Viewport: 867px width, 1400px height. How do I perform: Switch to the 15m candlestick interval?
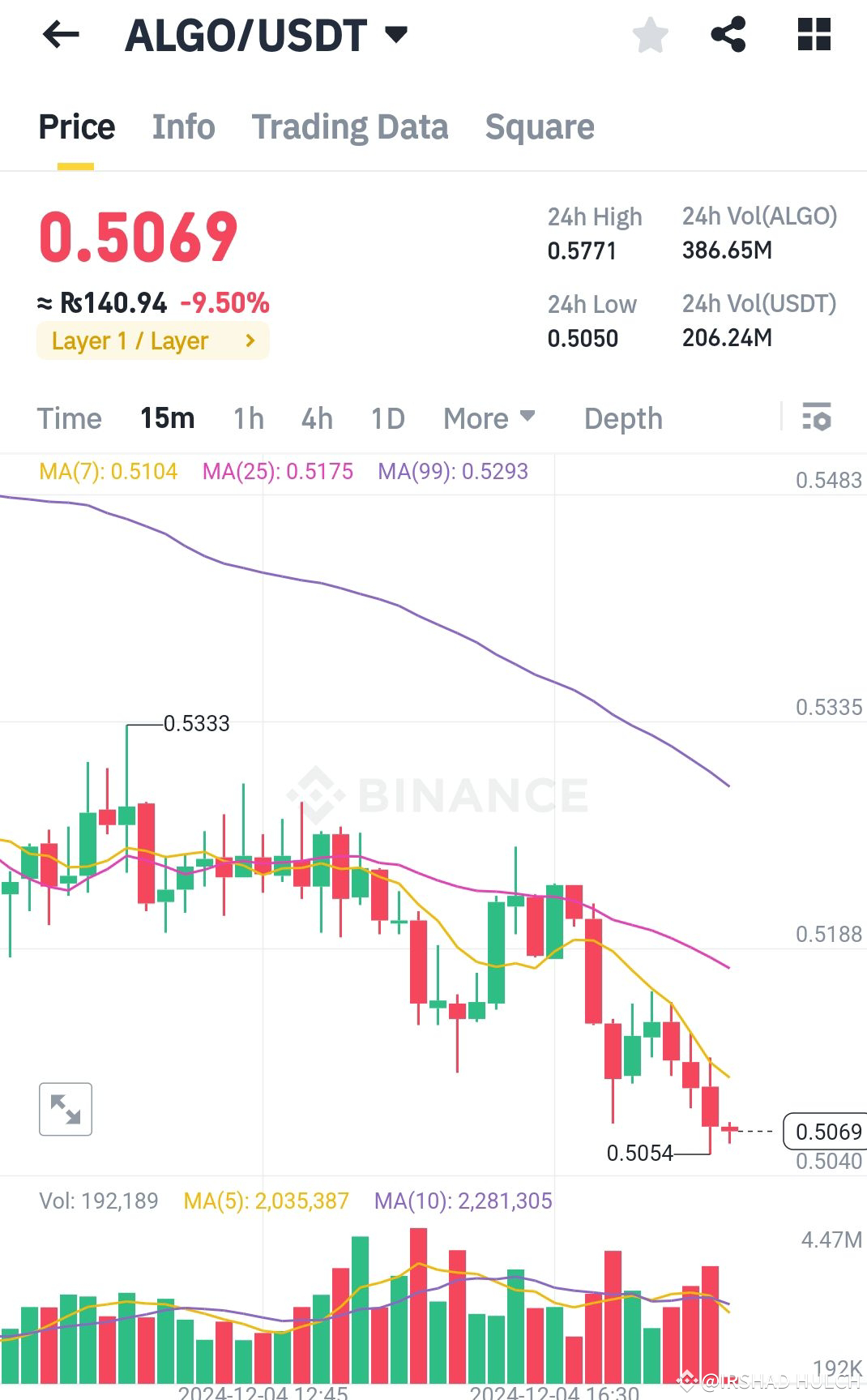pos(168,418)
